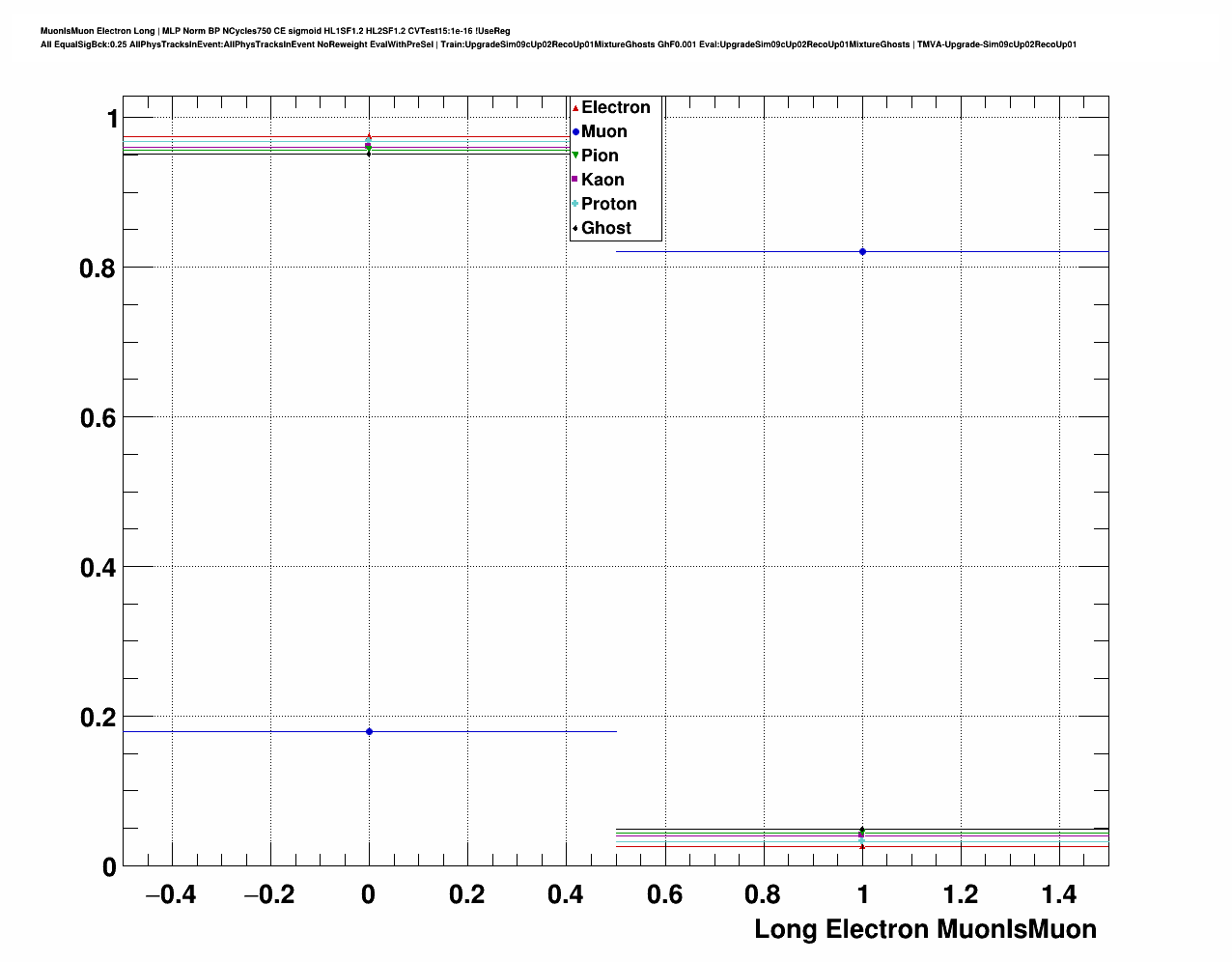Click the Proton legend entry
Screen dimensions: 1232x962
tap(605, 204)
